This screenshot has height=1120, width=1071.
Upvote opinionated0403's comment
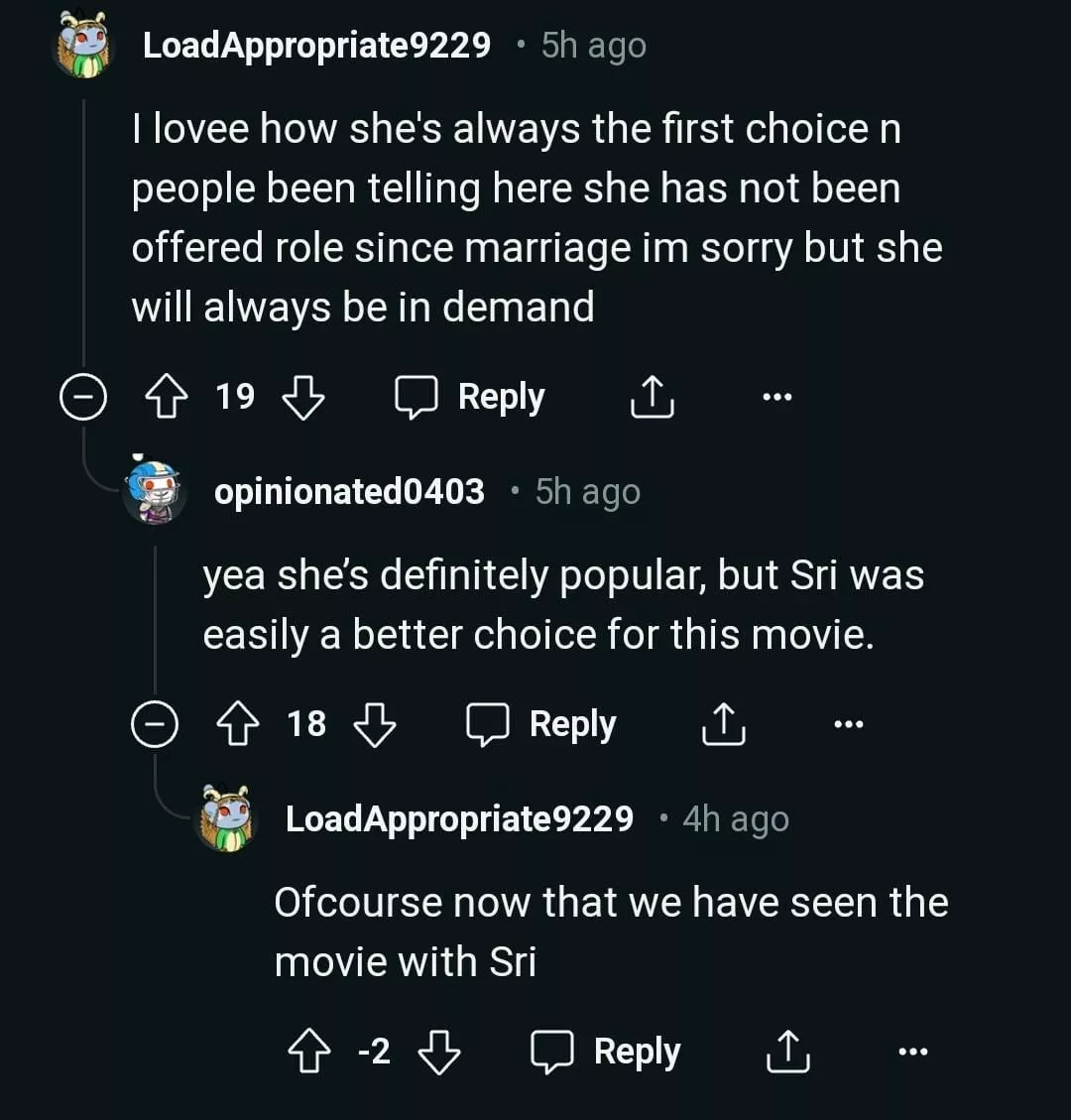pyautogui.click(x=236, y=725)
